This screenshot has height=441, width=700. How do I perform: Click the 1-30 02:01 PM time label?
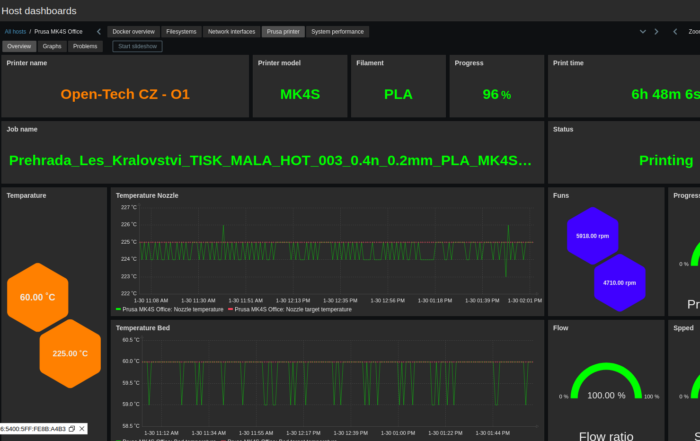[525, 300]
